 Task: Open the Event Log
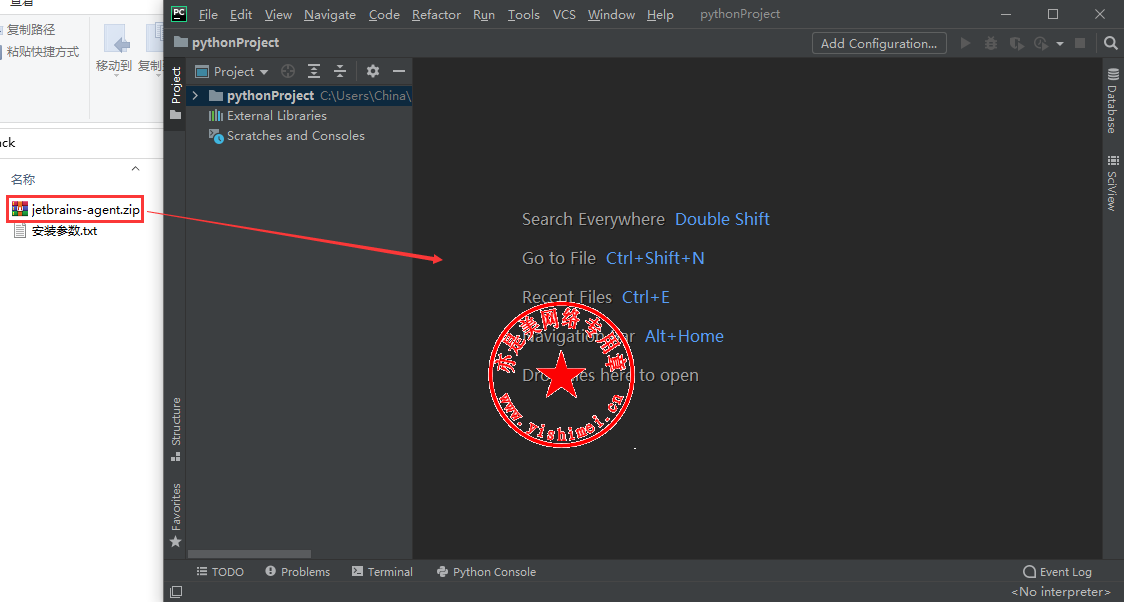(x=1057, y=572)
